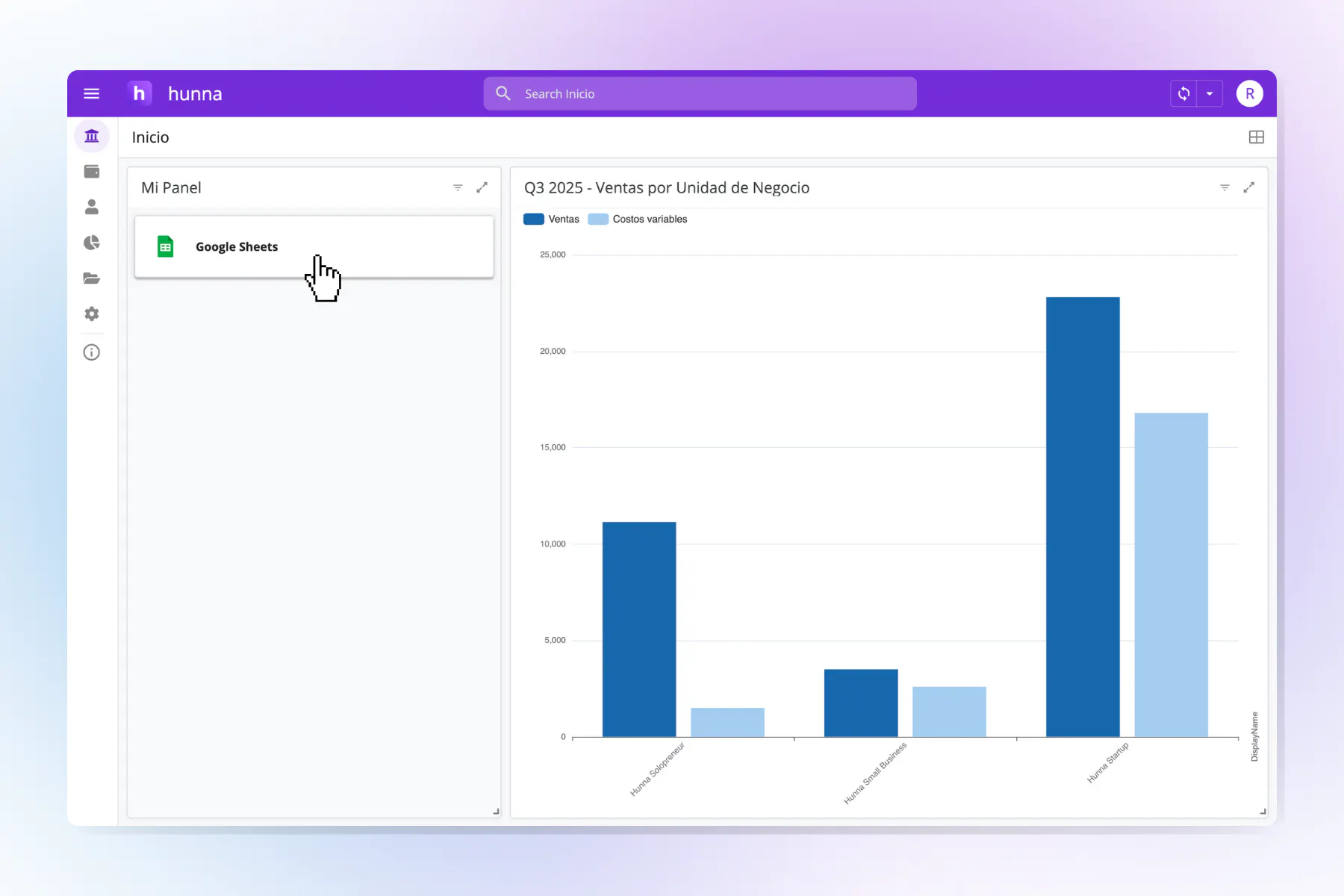Click the Ventas chart resize handle
This screenshot has width=1344, height=896.
coord(1263,812)
